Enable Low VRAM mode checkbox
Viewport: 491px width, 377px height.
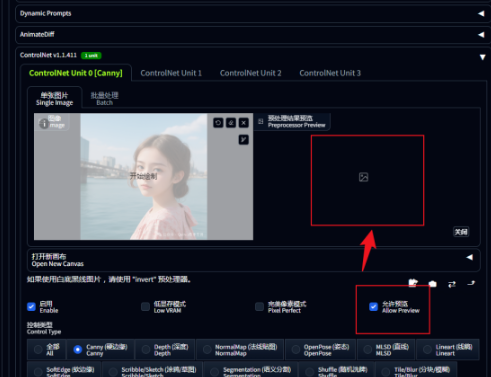click(145, 307)
